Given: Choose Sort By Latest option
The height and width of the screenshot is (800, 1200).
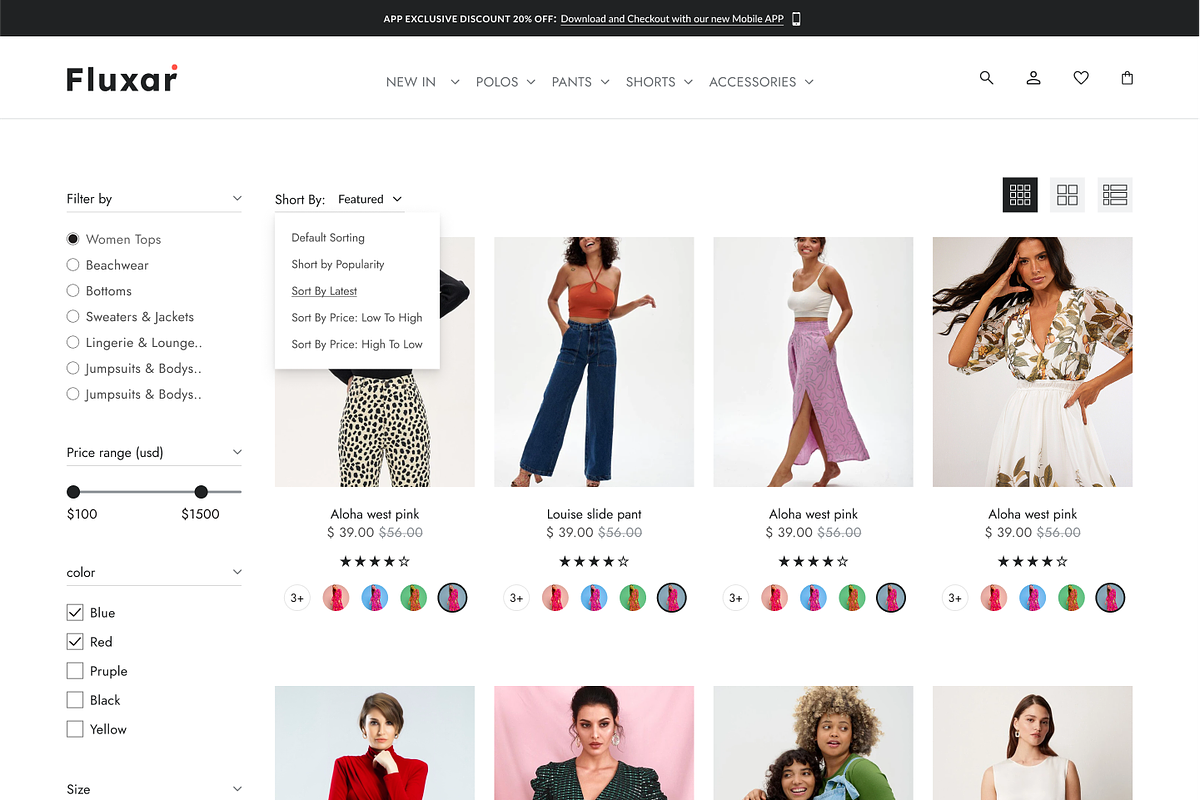Looking at the screenshot, I should [324, 291].
